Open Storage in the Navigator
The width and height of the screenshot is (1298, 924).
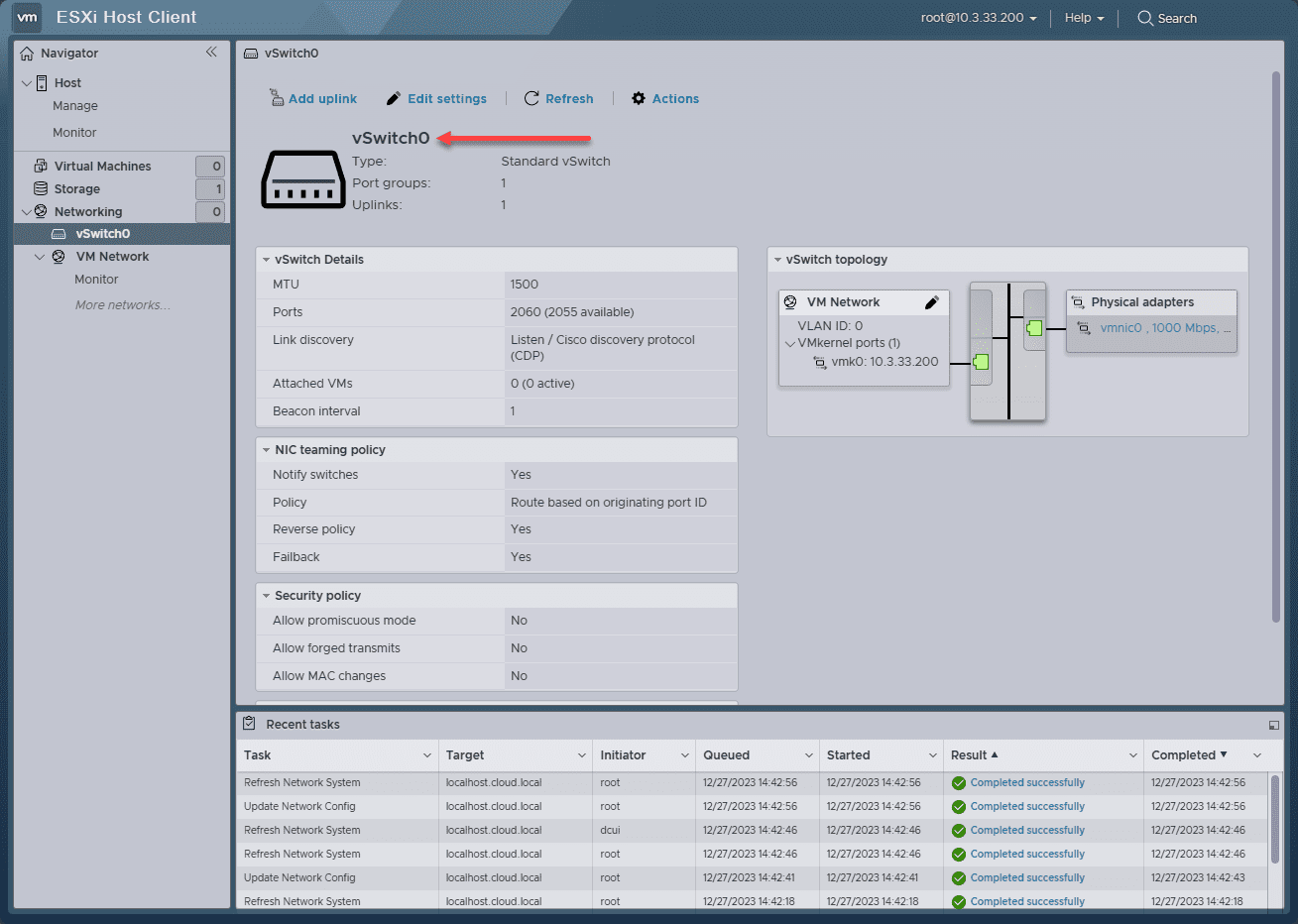pos(77,189)
